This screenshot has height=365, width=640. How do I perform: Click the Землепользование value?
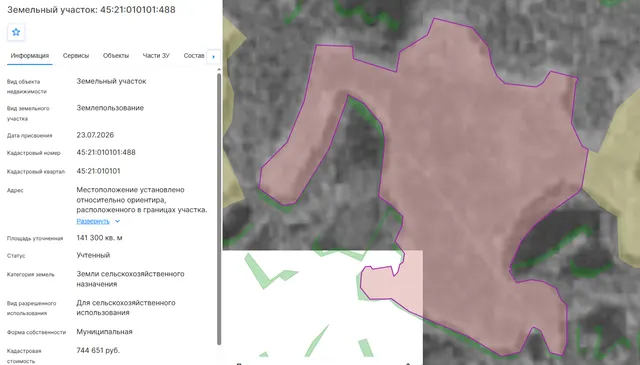pos(110,108)
